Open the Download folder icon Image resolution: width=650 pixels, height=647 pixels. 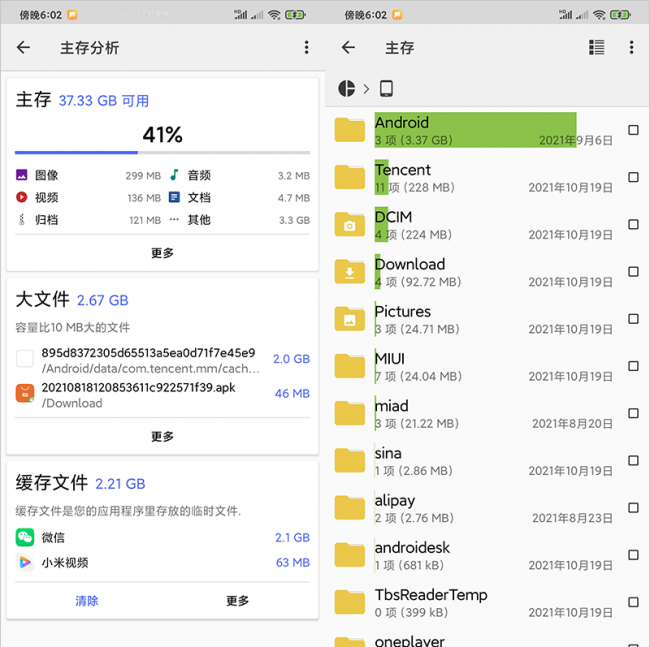point(350,272)
